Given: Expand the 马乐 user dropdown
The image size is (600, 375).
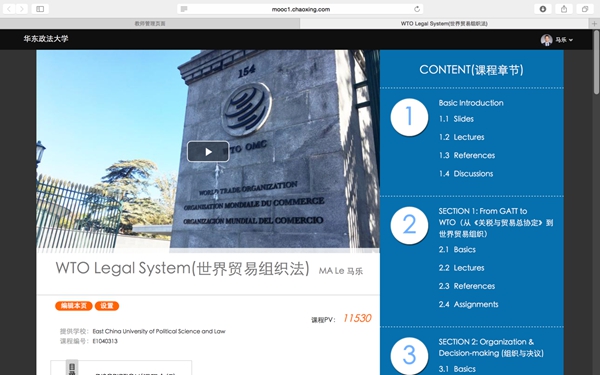Looking at the screenshot, I should 564,40.
